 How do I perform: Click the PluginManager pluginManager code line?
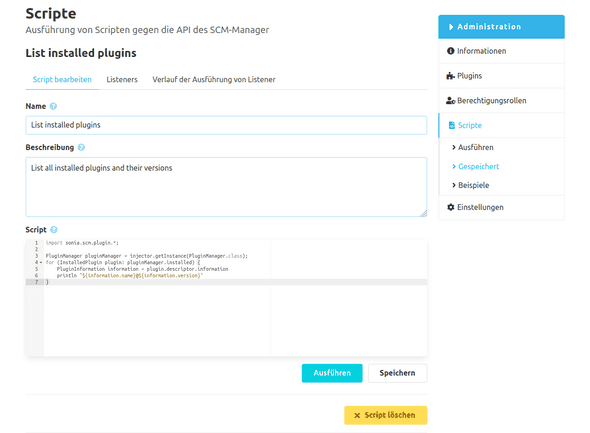pos(147,256)
